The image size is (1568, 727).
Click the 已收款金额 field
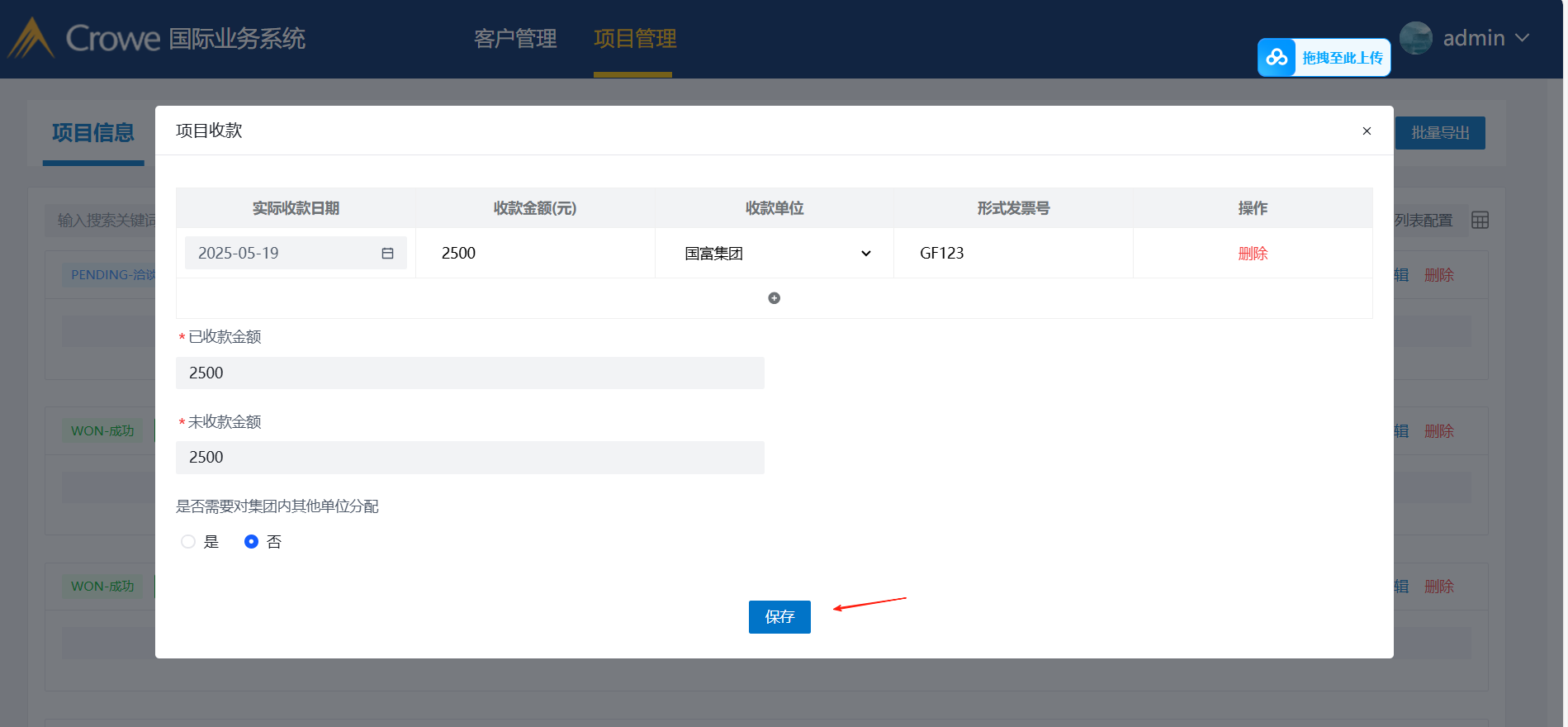[x=470, y=373]
